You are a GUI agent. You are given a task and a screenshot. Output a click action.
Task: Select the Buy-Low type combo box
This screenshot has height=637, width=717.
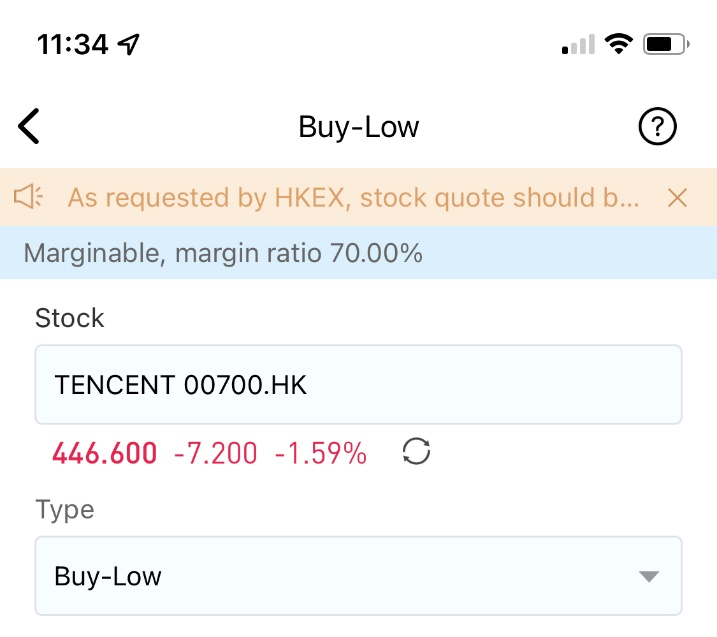[x=358, y=576]
